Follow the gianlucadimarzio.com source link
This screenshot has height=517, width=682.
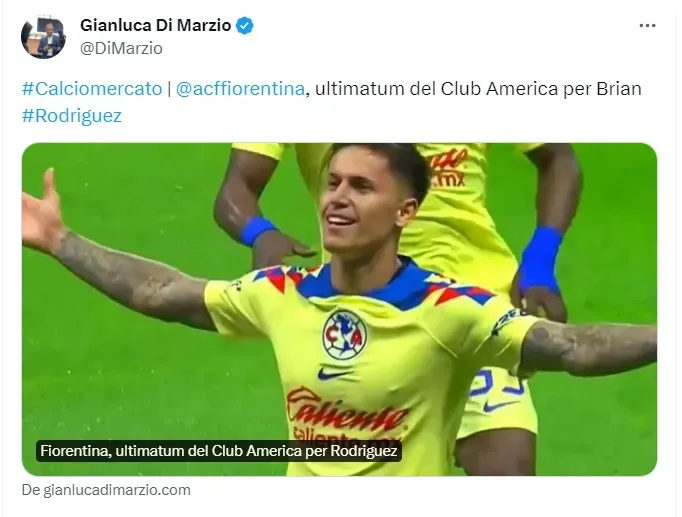coord(106,490)
